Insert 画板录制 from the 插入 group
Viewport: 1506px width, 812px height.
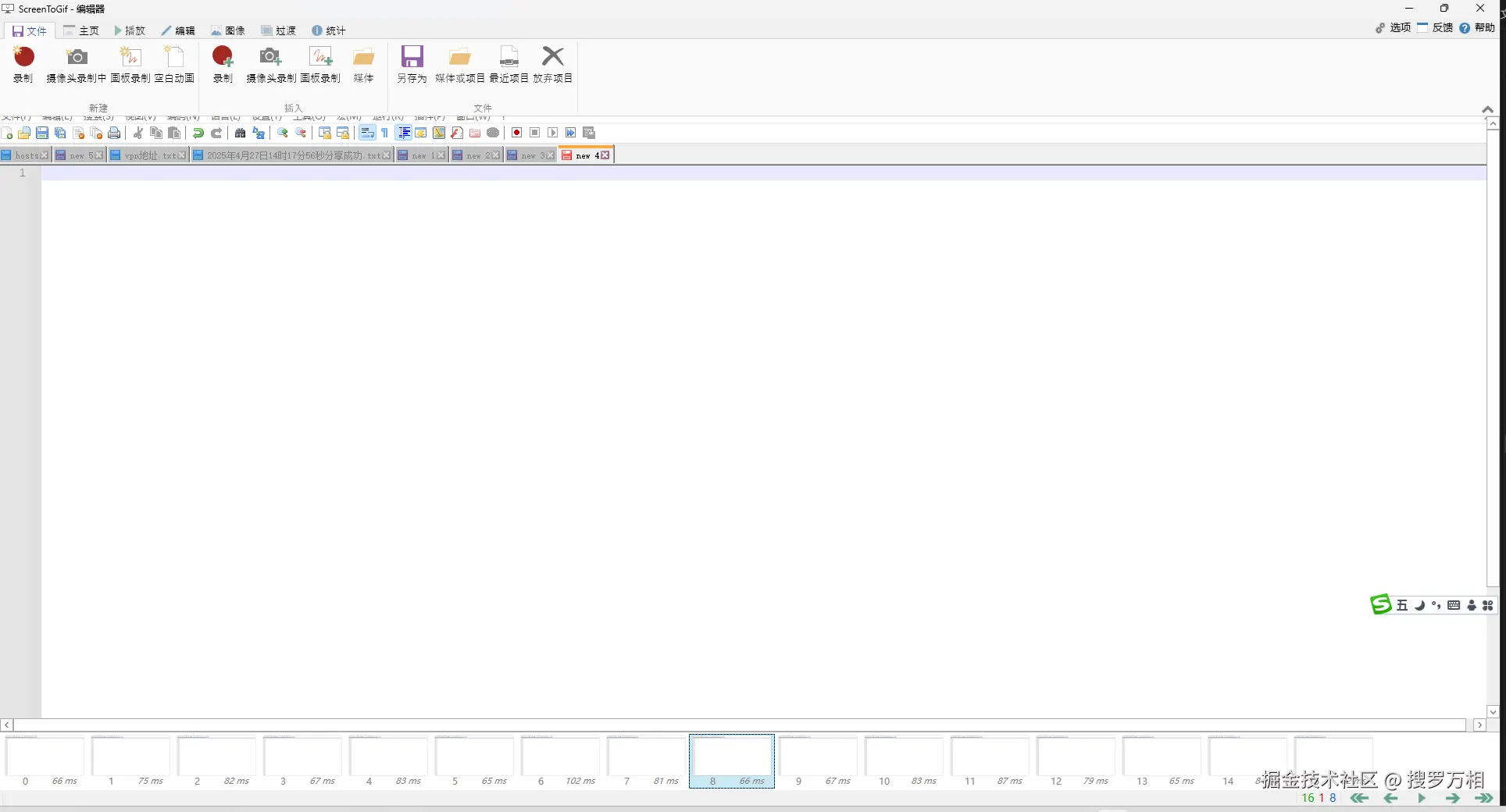pos(320,64)
